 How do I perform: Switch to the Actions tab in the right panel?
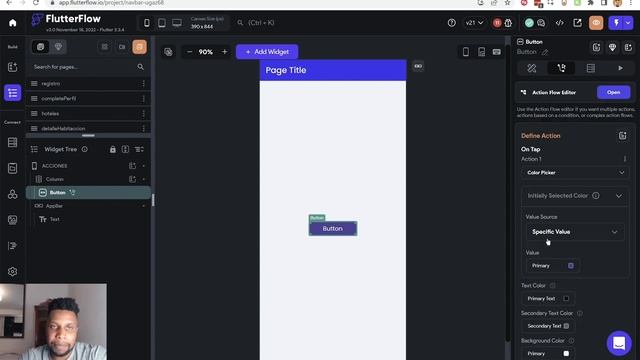pos(561,68)
